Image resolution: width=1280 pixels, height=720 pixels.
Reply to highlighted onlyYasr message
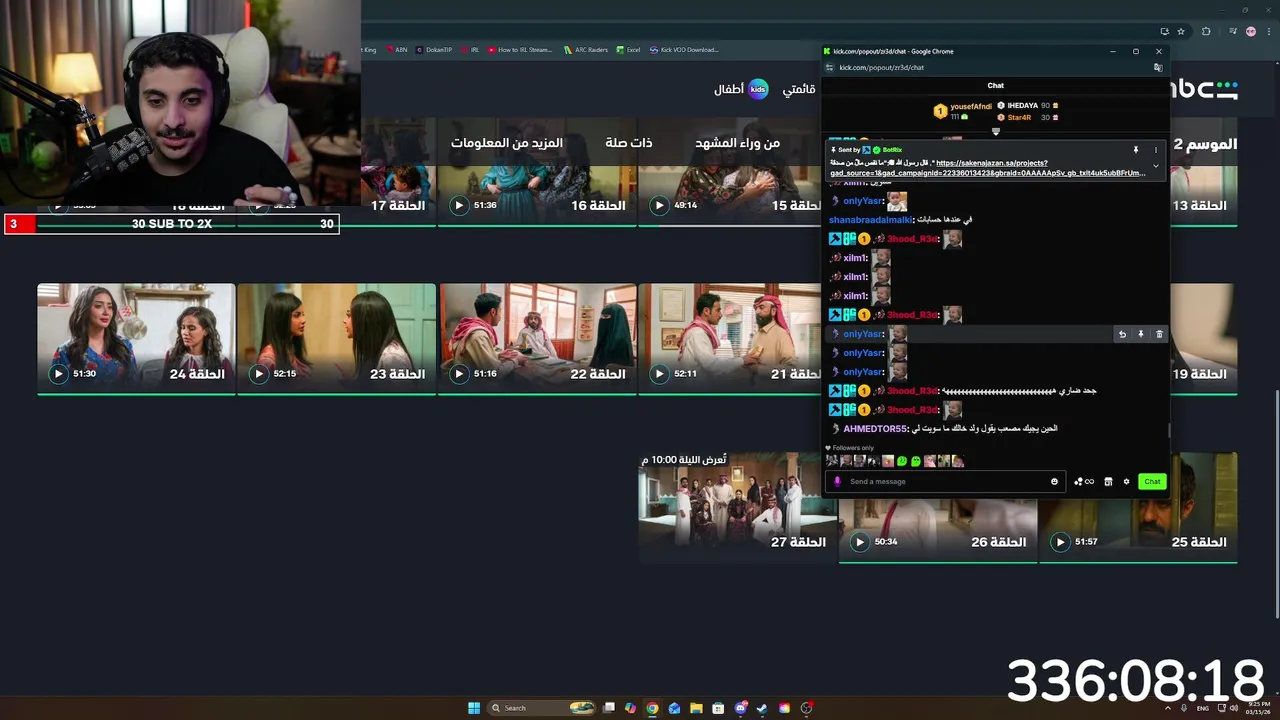[1122, 334]
